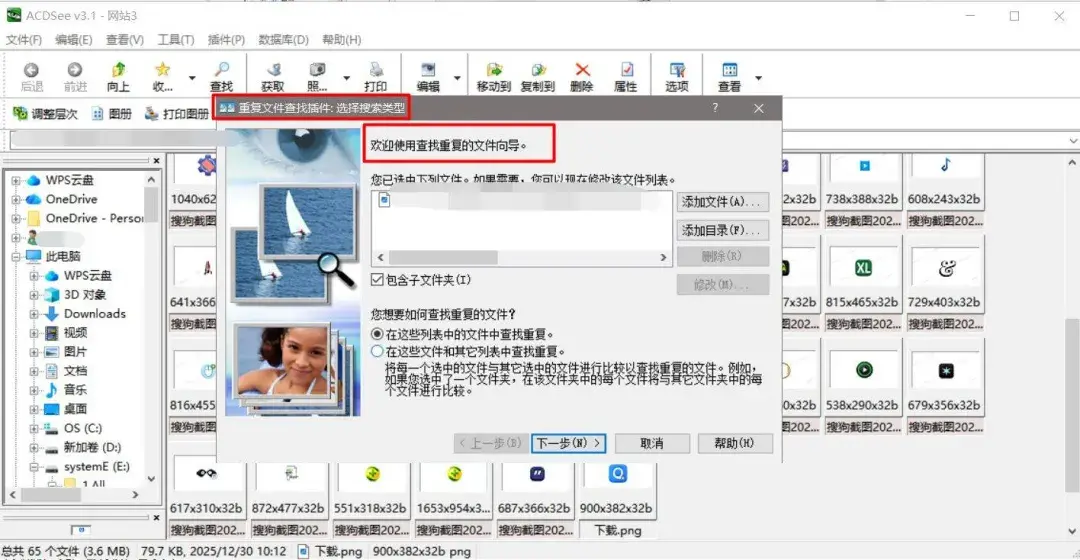Click 添加目录(F)... button
The width and height of the screenshot is (1080, 560).
[723, 230]
